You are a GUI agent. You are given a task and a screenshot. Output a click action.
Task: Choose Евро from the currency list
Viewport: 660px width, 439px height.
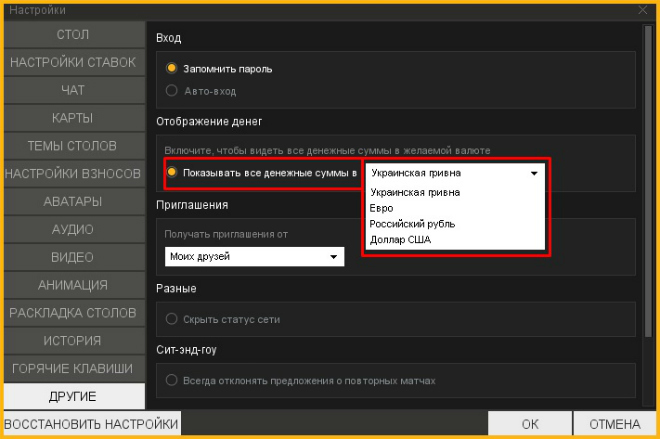[x=381, y=208]
